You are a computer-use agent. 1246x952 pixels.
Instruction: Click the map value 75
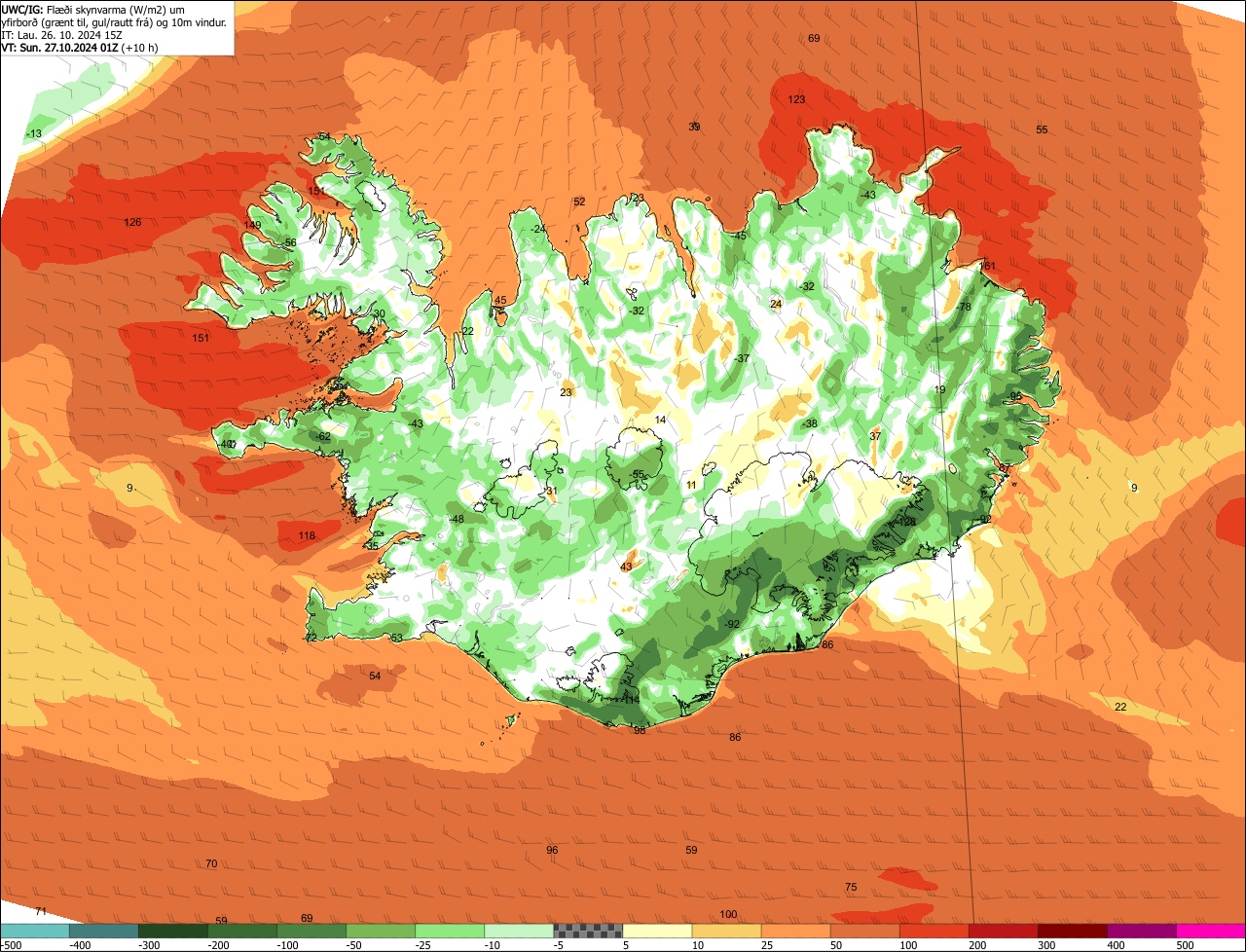point(851,888)
